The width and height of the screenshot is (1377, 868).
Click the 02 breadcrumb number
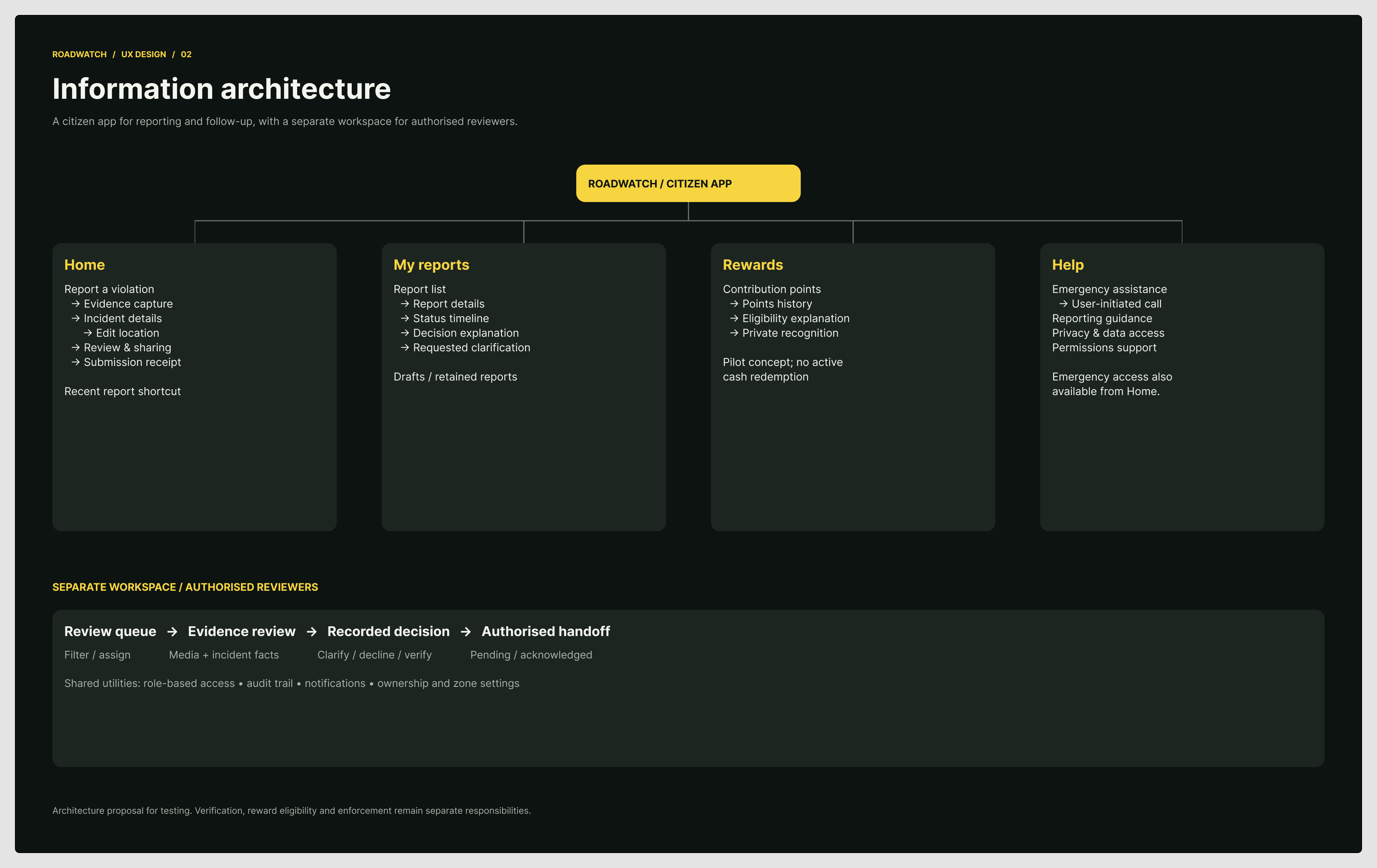click(x=186, y=54)
